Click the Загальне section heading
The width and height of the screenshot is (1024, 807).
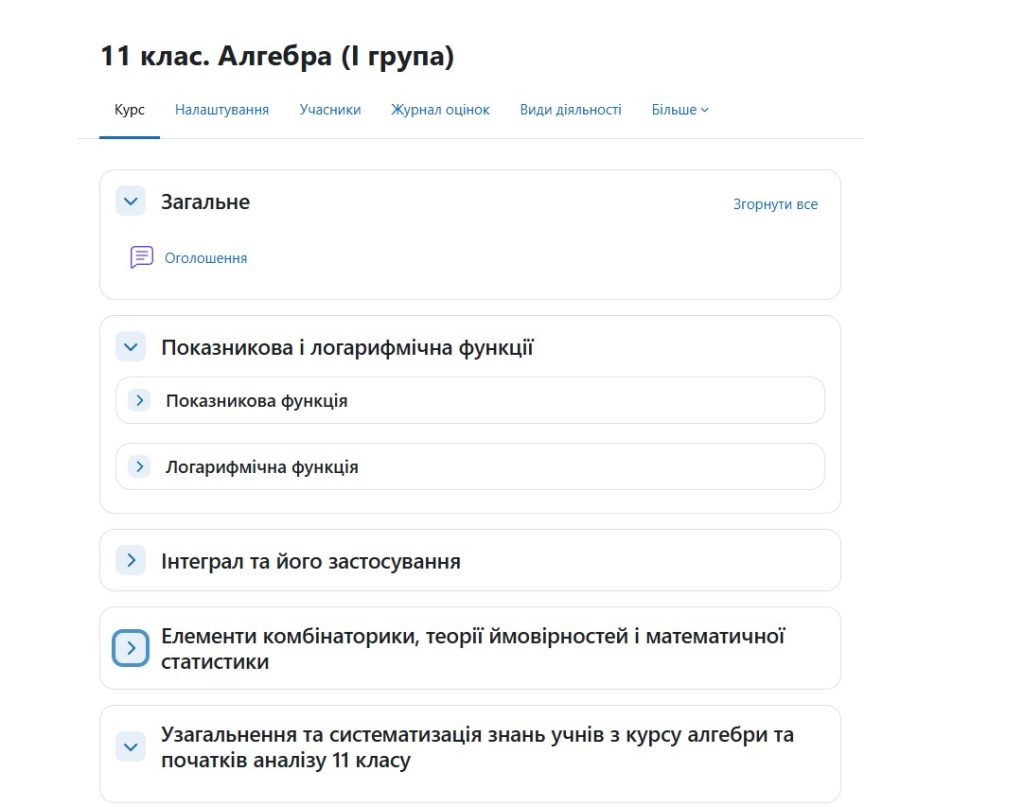click(205, 202)
